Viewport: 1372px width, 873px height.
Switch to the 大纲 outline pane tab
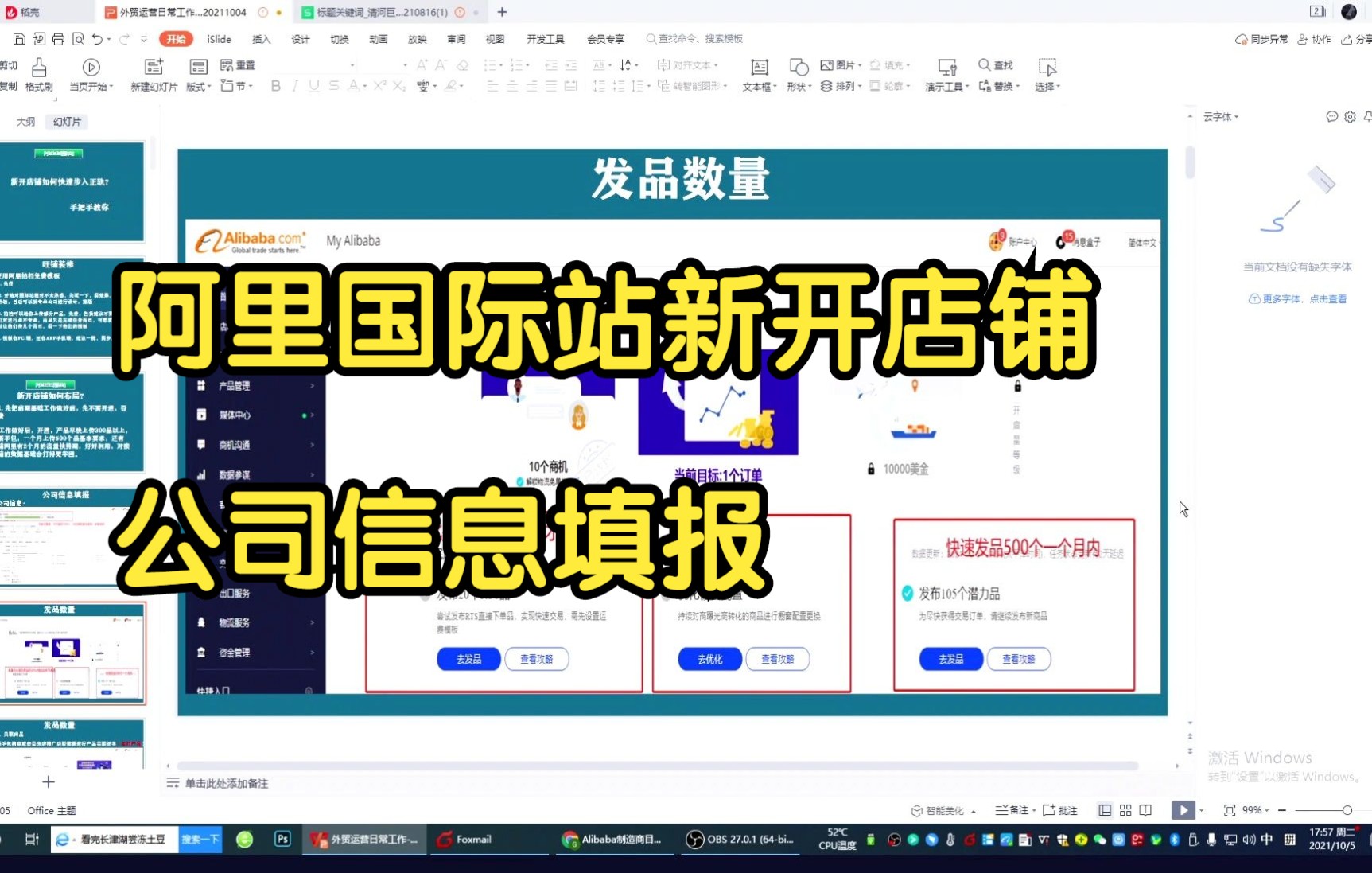(25, 122)
